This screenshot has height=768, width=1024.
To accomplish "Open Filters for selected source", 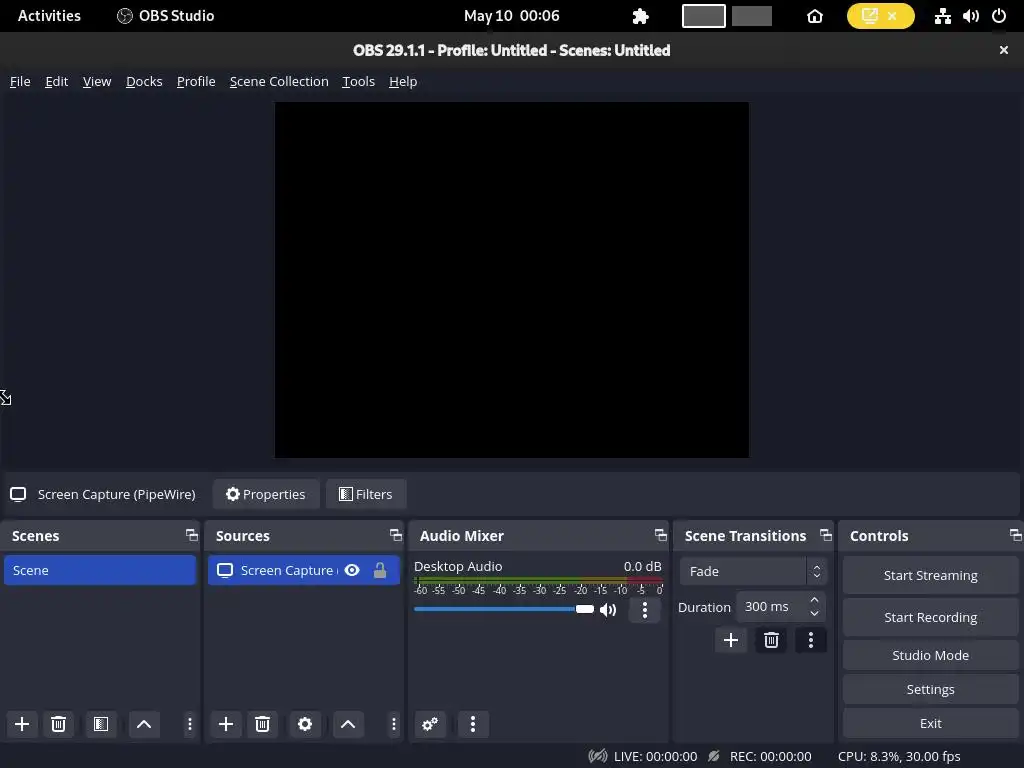I will pyautogui.click(x=366, y=494).
